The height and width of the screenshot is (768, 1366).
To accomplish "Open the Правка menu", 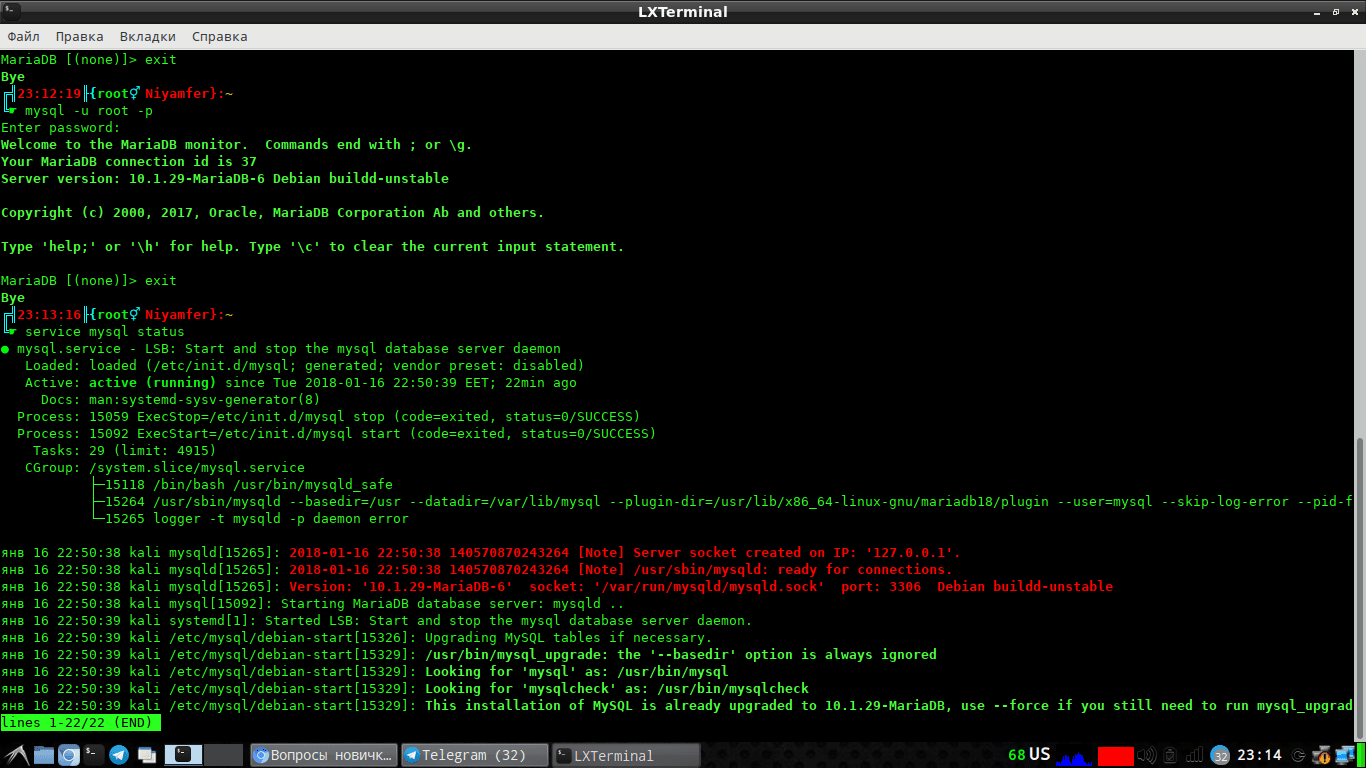I will click(79, 36).
